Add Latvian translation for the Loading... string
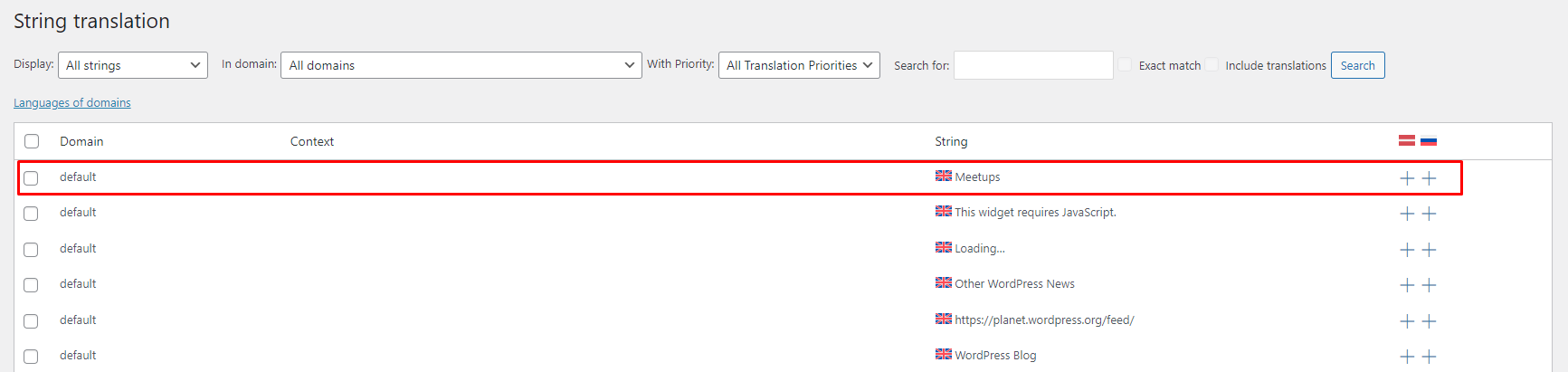 click(1407, 250)
